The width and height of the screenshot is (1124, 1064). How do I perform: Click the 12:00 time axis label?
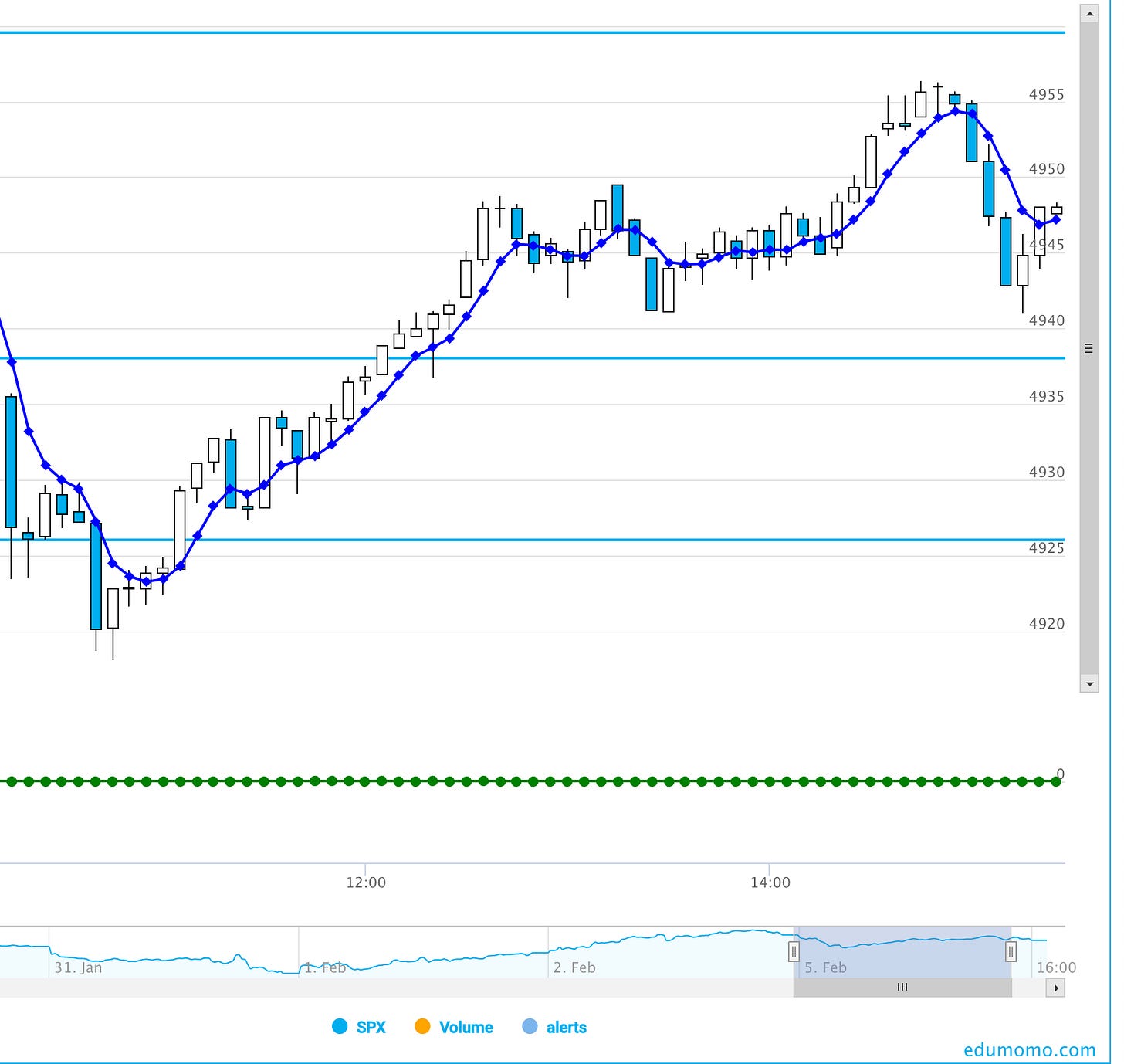366,883
